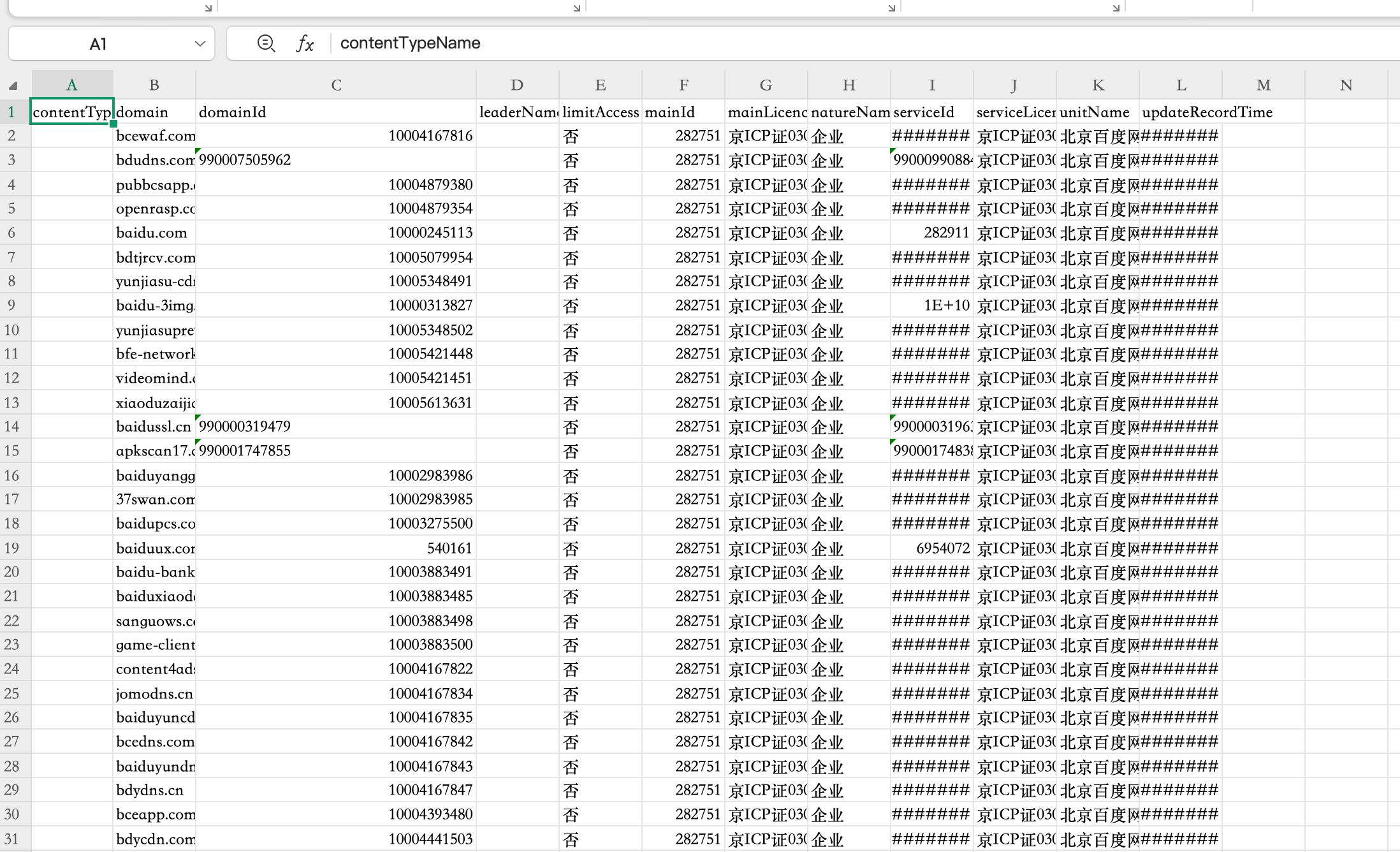Select column C header
The width and height of the screenshot is (1400, 852).
(x=336, y=85)
